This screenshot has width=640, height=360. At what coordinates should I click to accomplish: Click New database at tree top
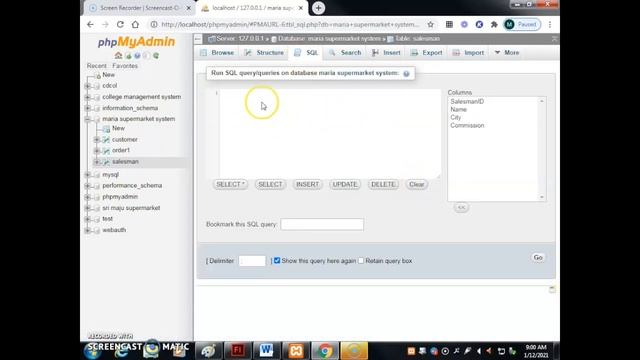(108, 75)
